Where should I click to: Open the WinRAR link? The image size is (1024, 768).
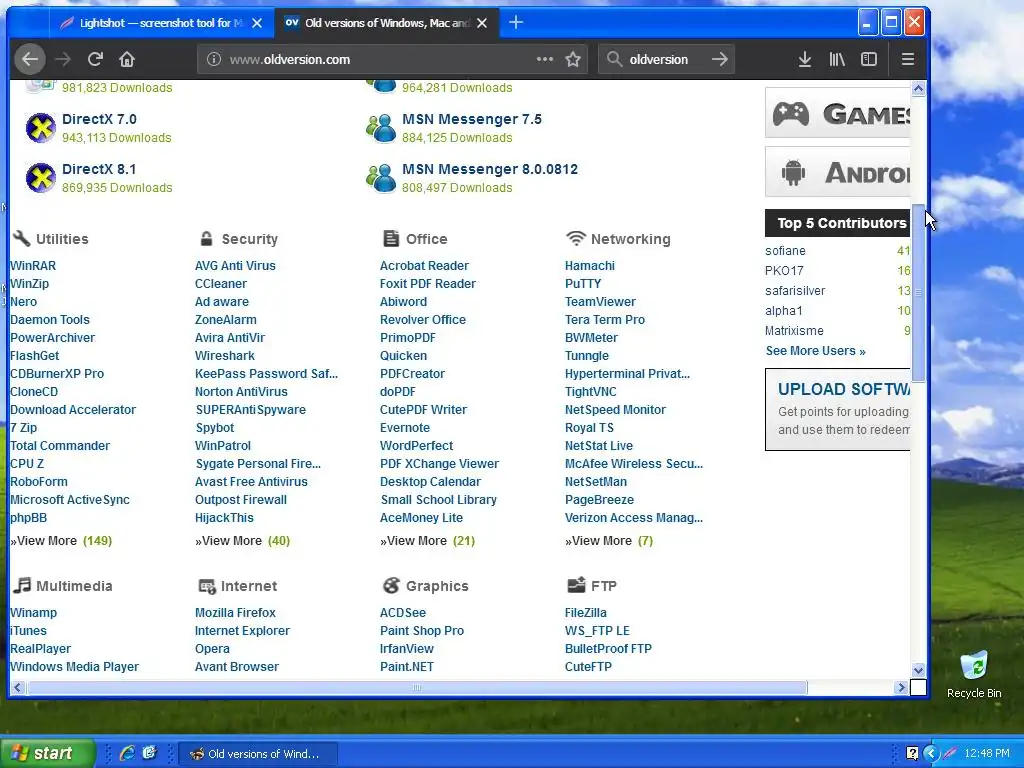pyautogui.click(x=33, y=266)
